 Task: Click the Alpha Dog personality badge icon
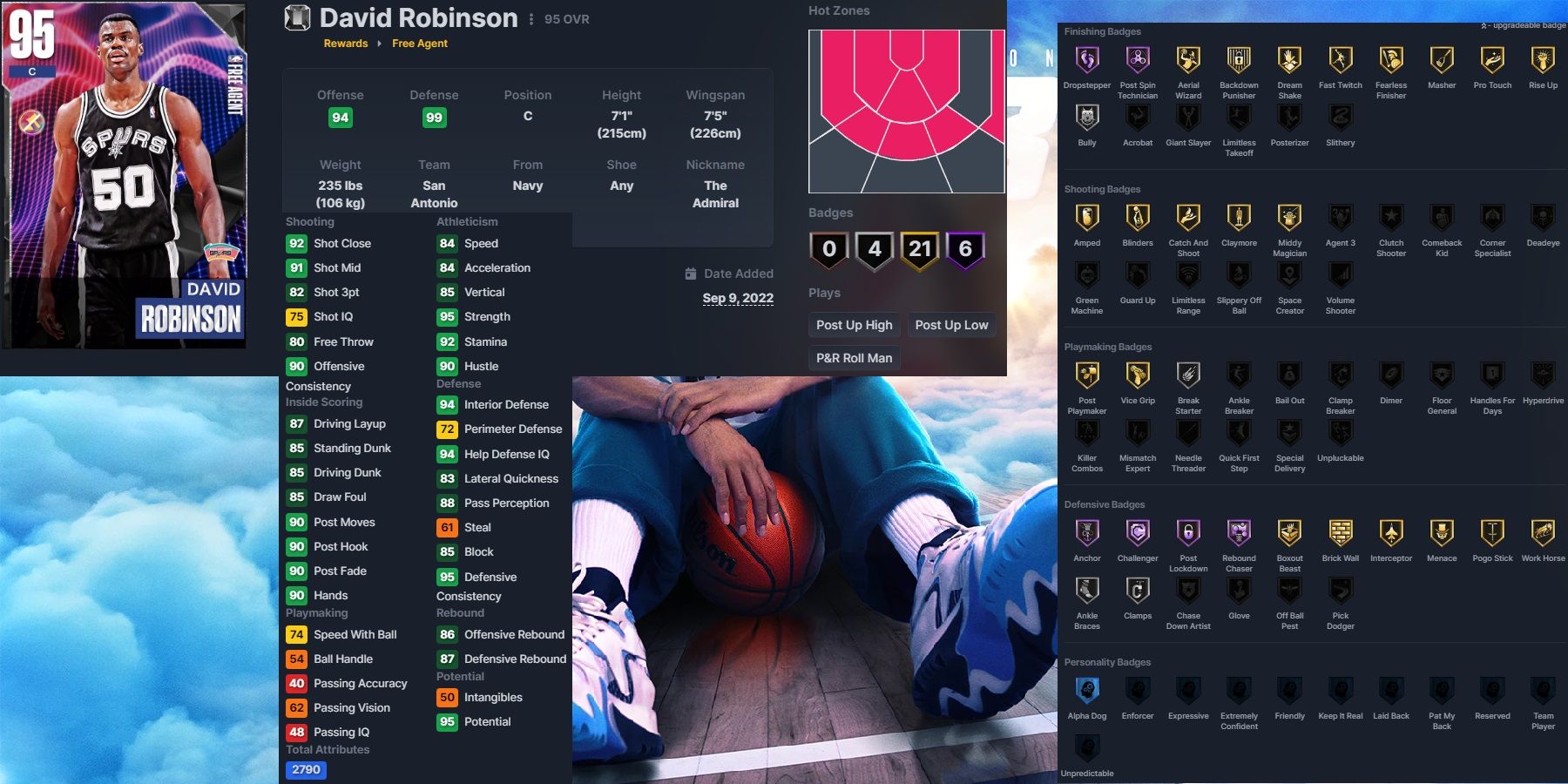point(1087,691)
